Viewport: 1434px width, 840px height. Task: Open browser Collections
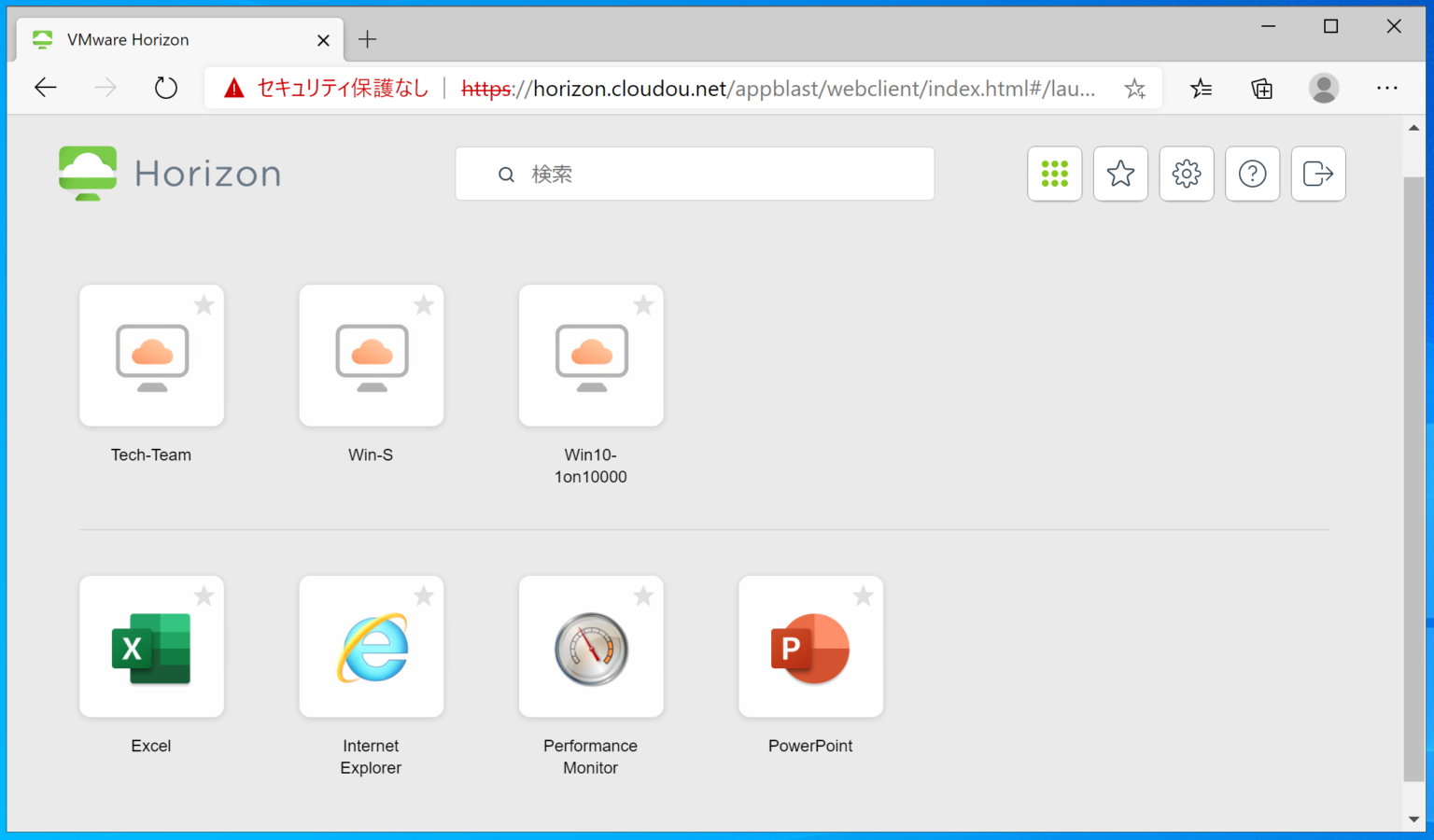pos(1261,89)
